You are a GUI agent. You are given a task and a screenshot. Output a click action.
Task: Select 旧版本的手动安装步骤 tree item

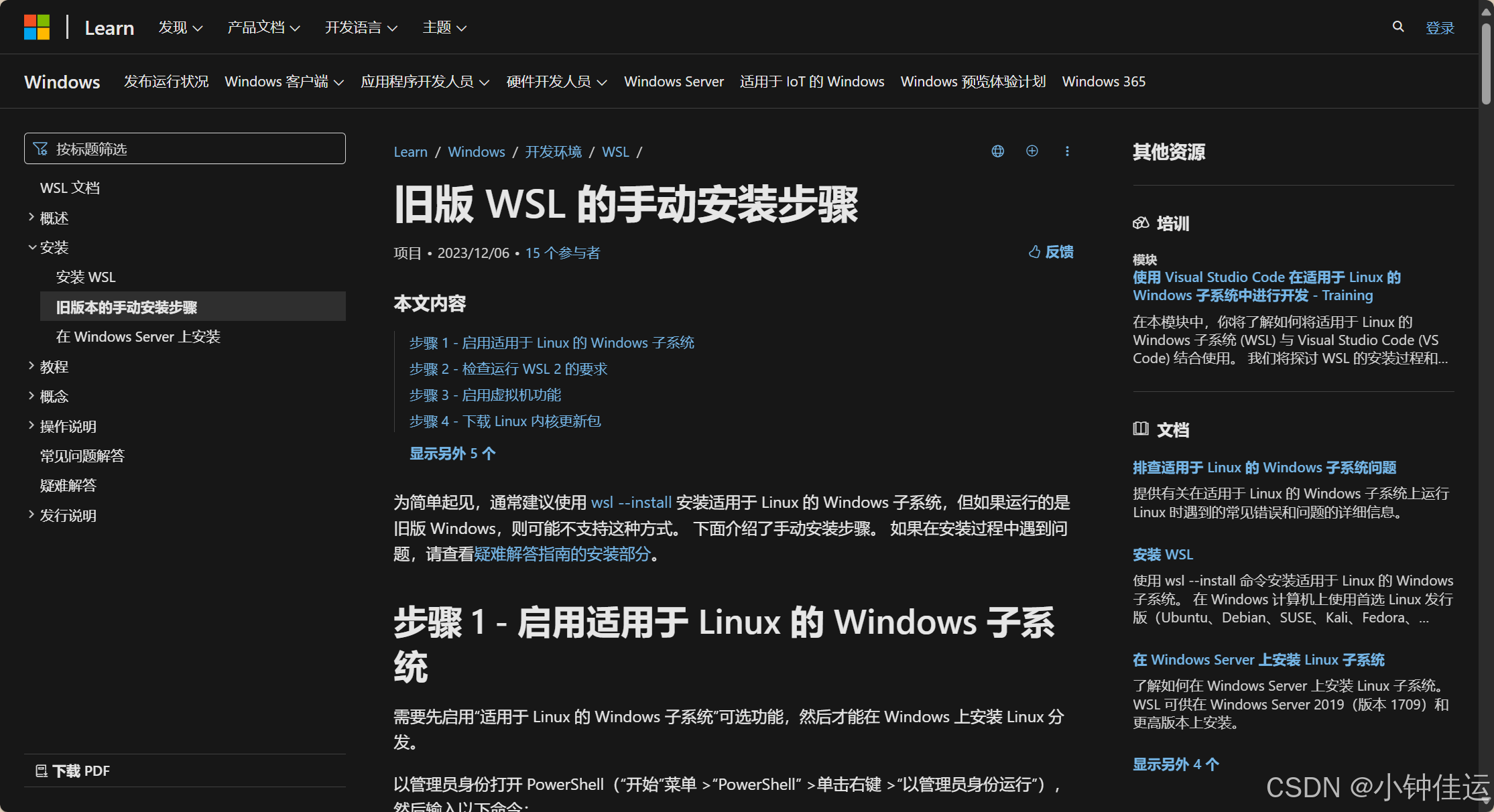193,307
